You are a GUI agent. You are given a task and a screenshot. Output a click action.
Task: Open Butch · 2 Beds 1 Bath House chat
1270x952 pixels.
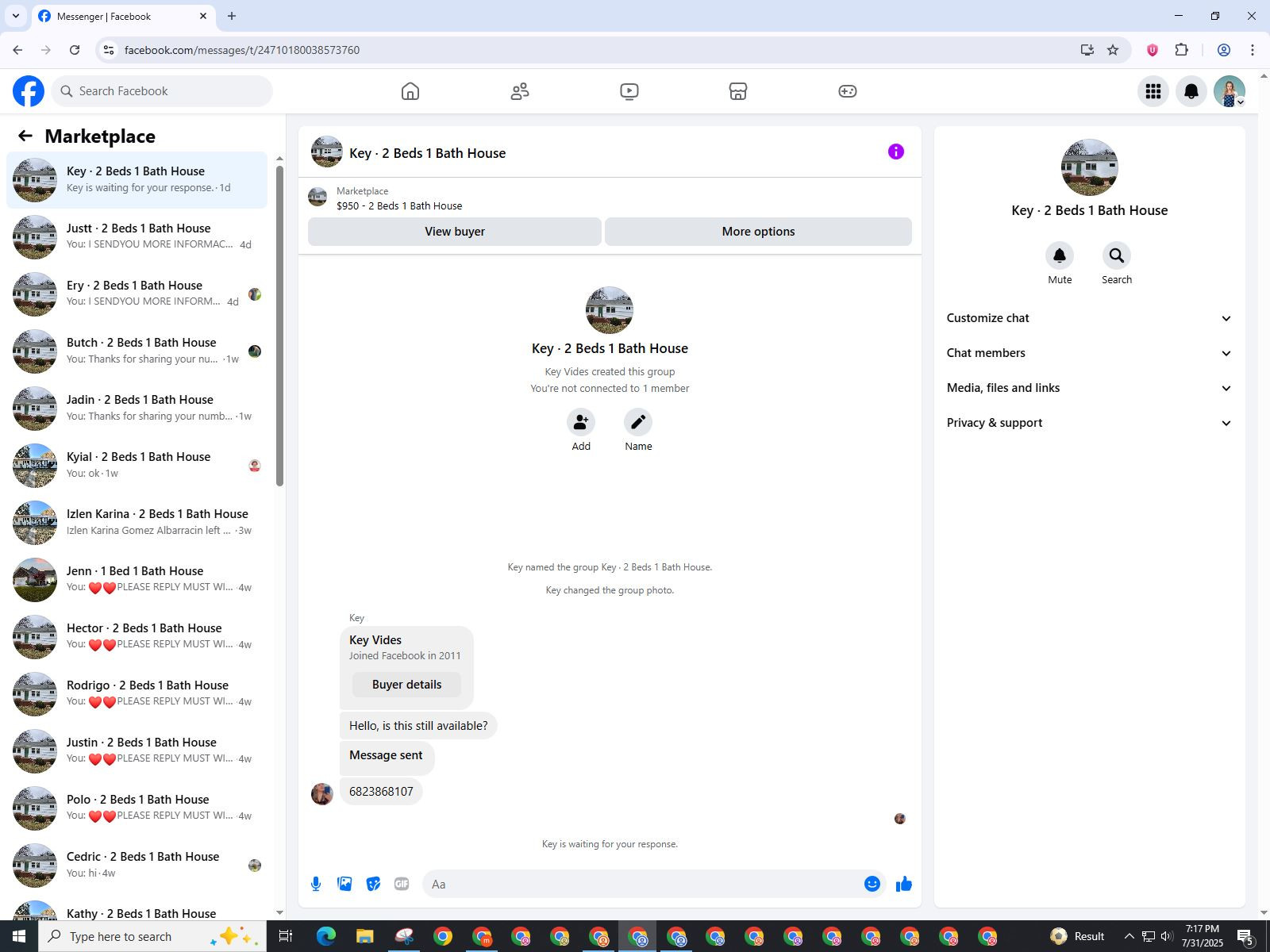tap(137, 351)
